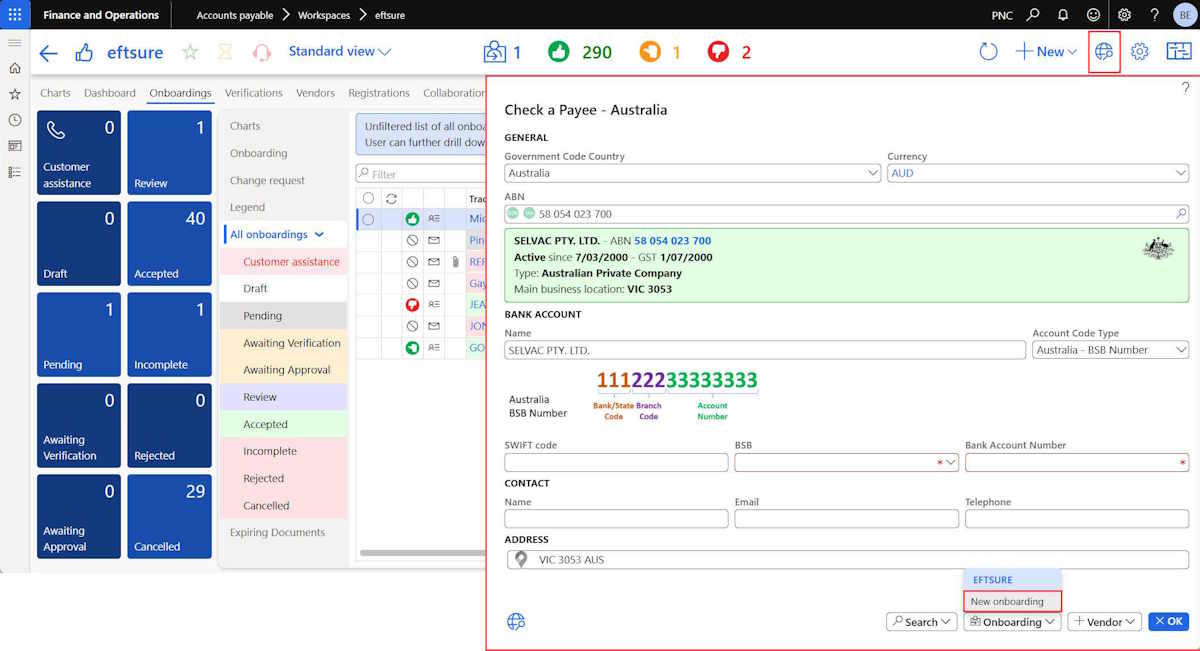
Task: Click the orange counter showing 1
Action: 660,52
